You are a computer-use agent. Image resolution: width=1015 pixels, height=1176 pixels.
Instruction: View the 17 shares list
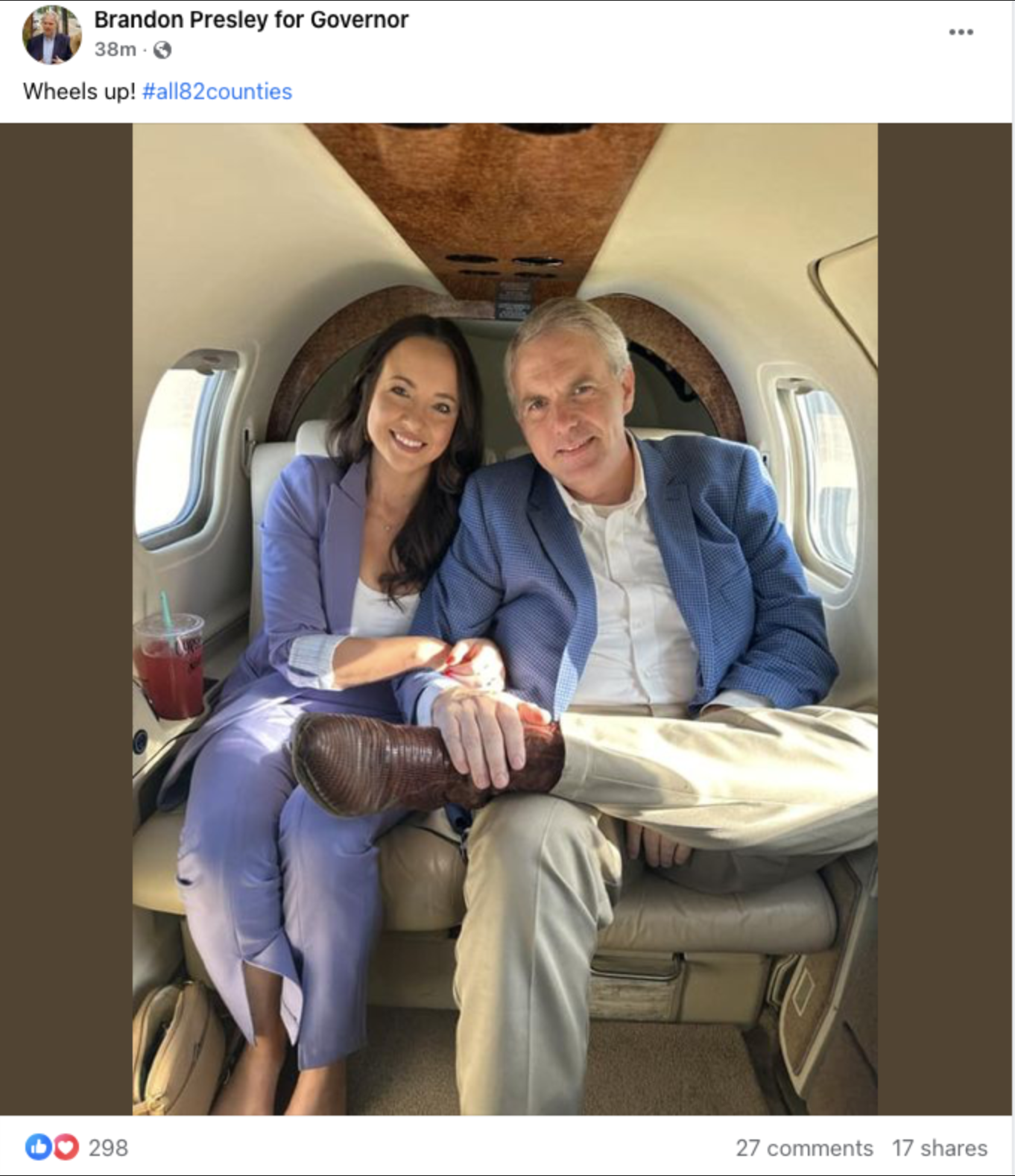(x=940, y=1148)
